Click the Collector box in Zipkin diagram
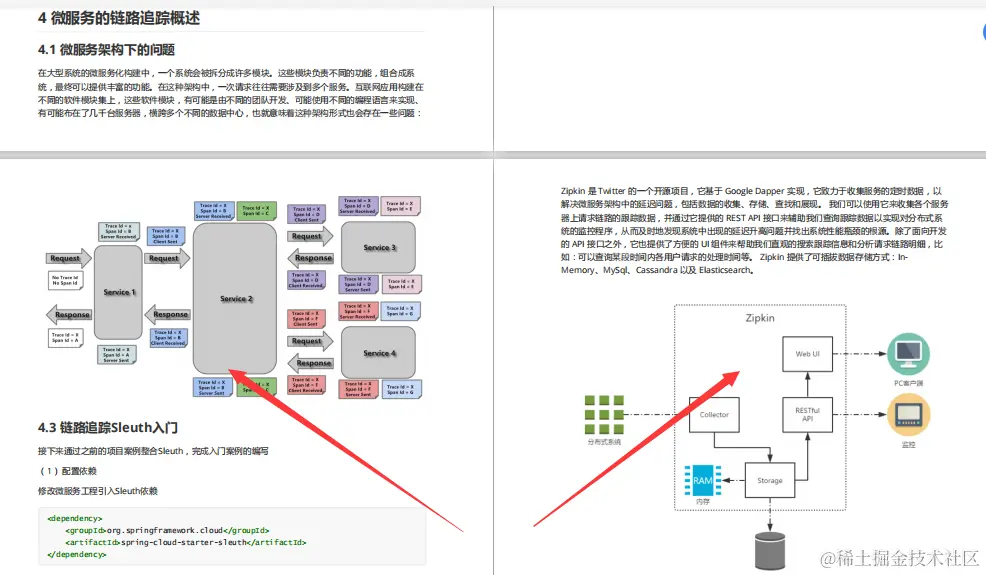986x575 pixels. point(714,415)
